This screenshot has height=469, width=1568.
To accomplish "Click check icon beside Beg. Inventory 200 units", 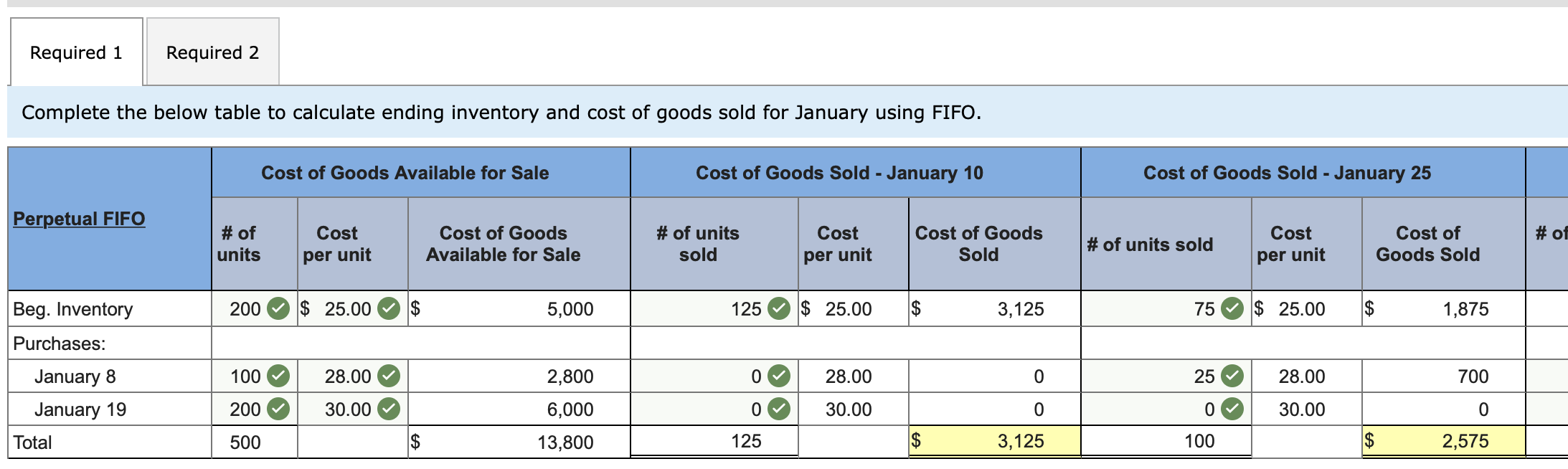I will [x=278, y=309].
